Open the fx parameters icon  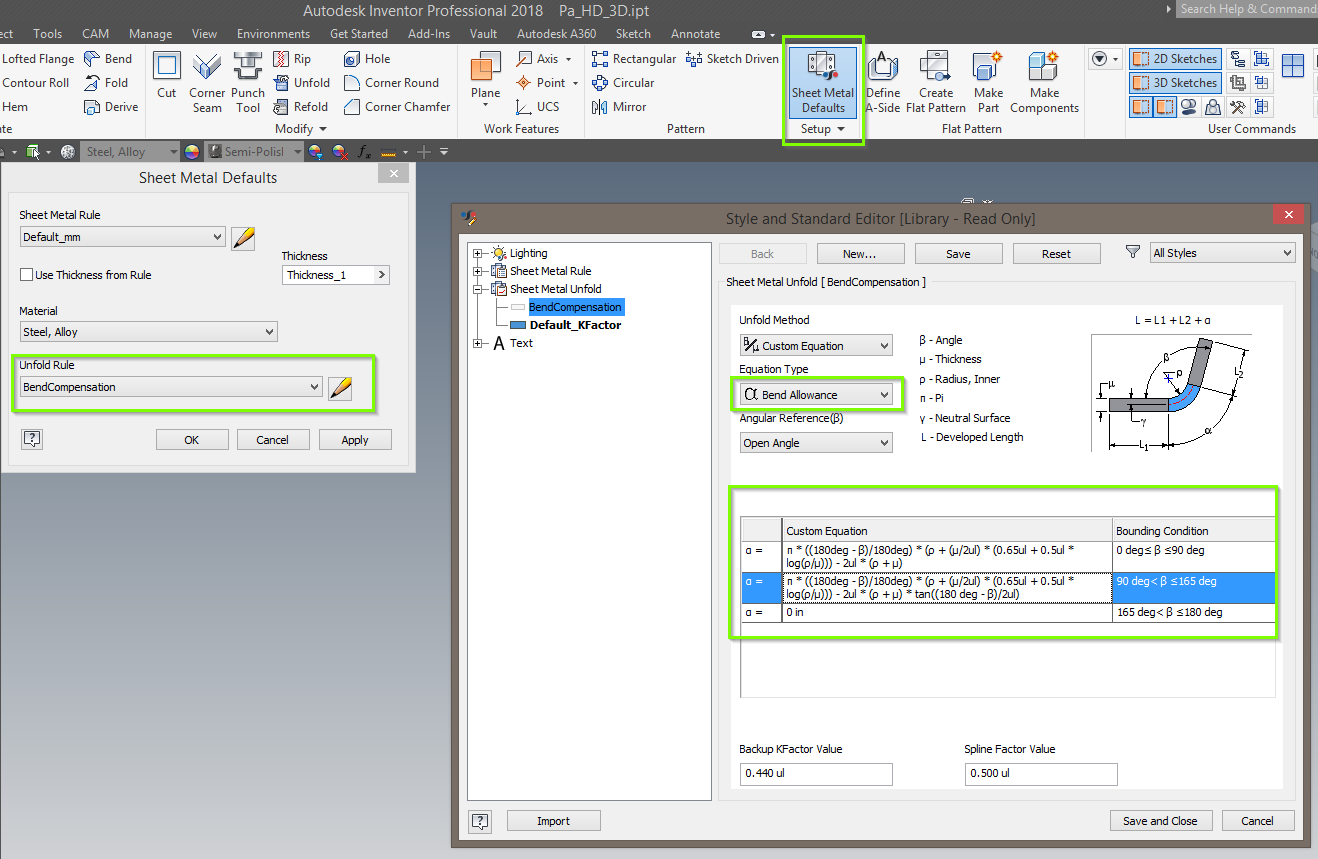coord(365,152)
